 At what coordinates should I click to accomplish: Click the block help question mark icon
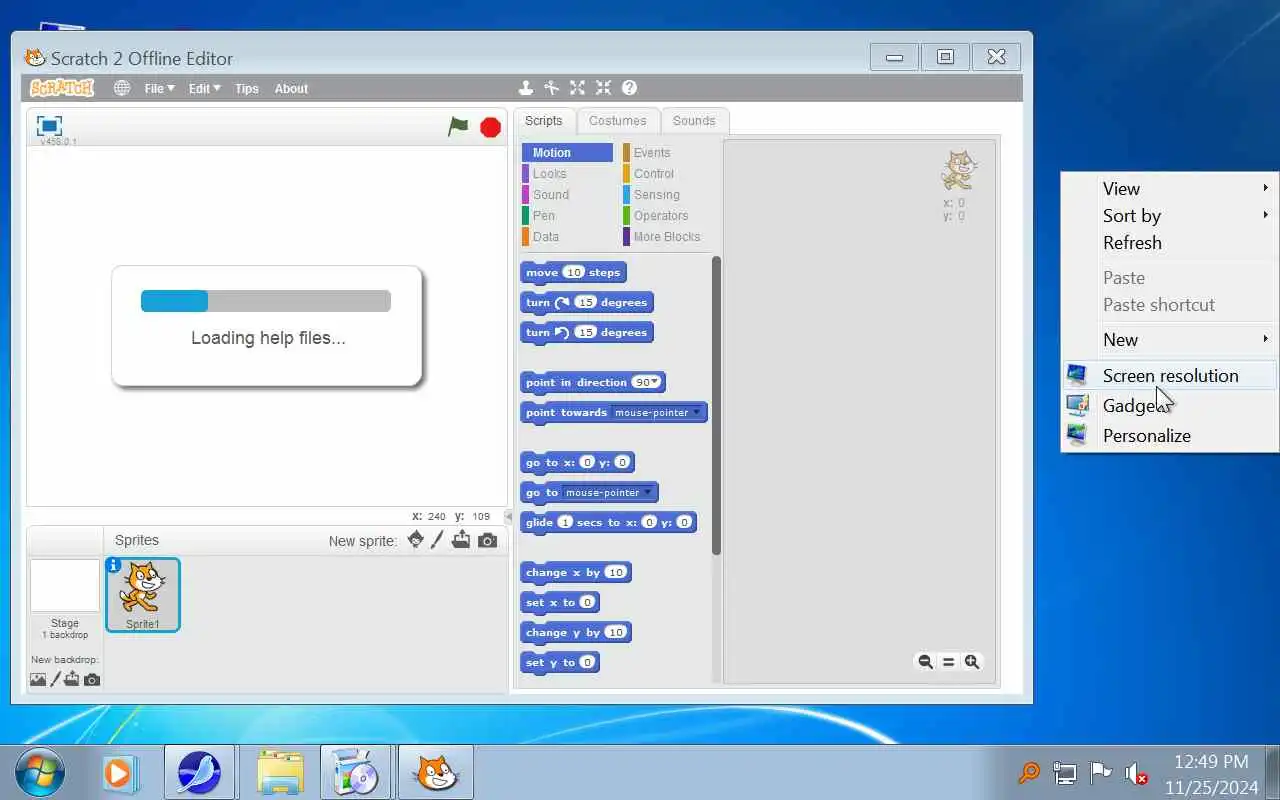(x=629, y=88)
